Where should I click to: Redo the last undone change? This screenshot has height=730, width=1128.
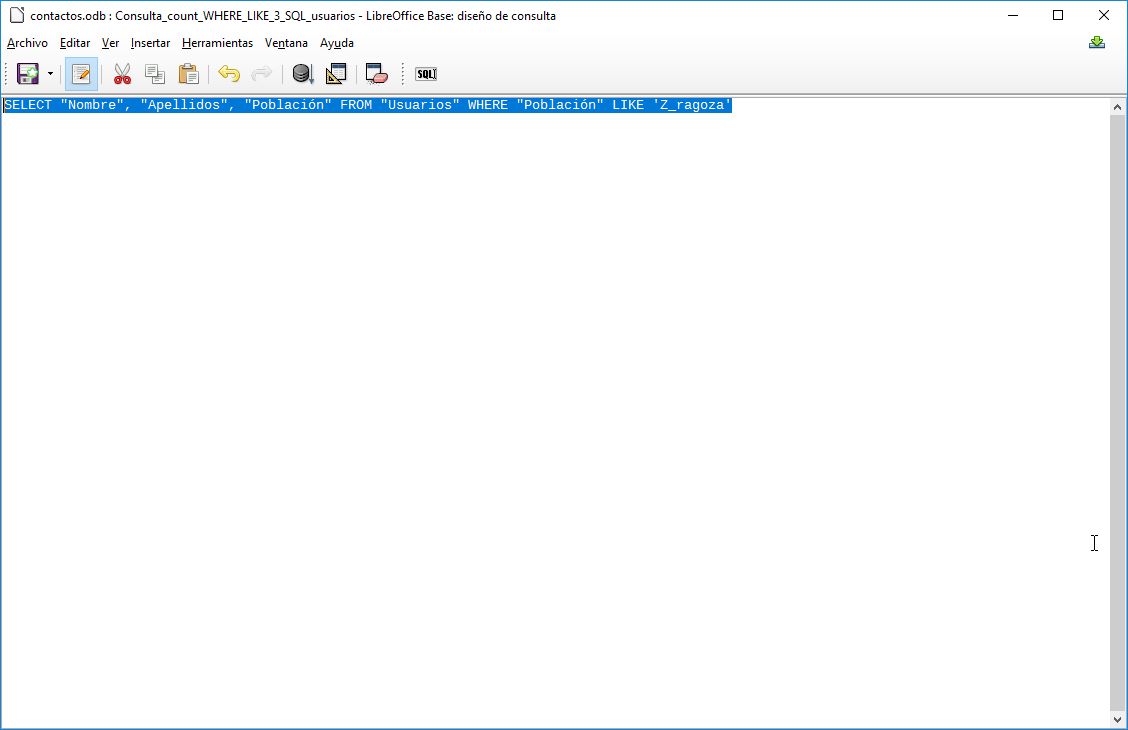pos(261,73)
